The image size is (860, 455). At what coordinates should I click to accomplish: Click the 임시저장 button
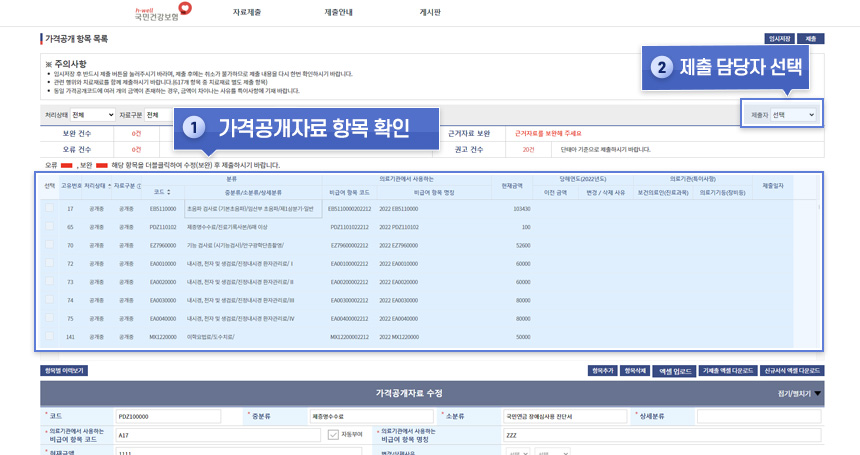click(x=779, y=39)
